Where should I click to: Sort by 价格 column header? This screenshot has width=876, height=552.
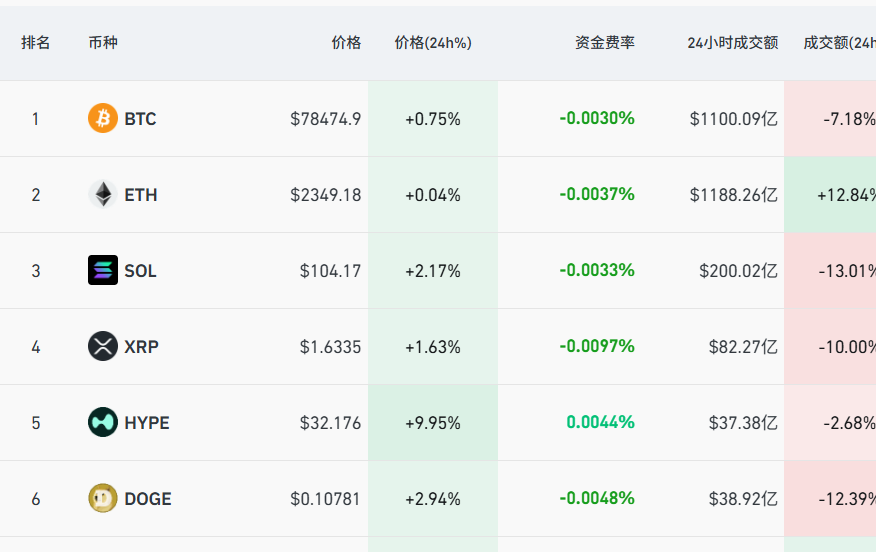click(346, 43)
